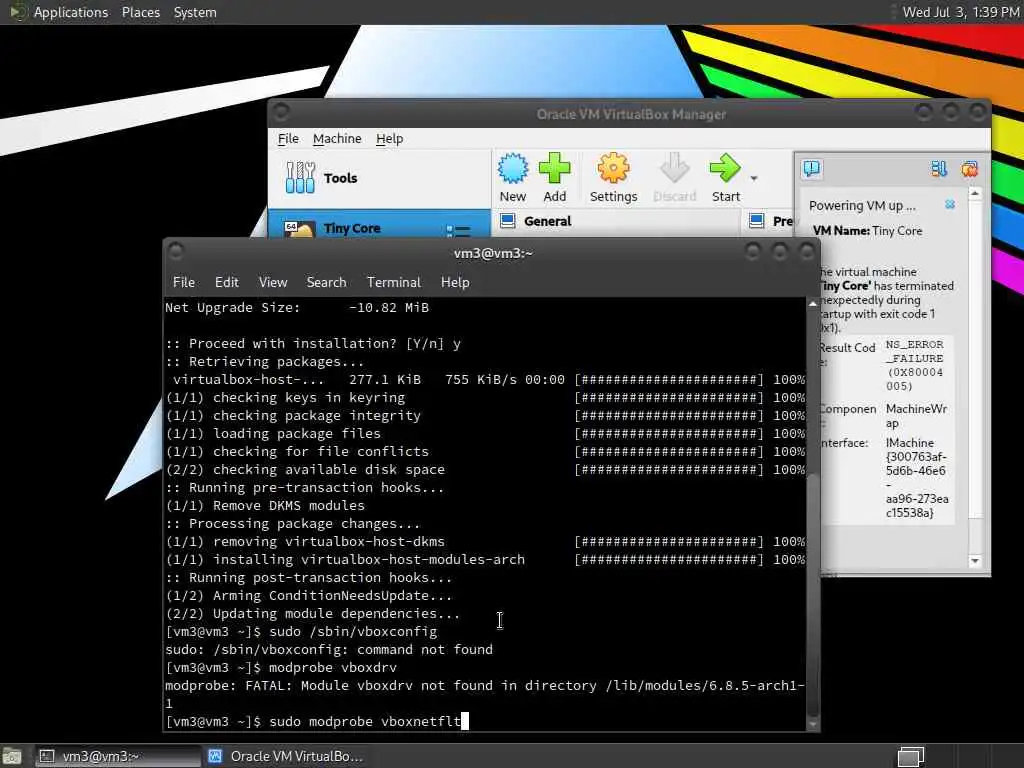Click the notification center speech bubble icon

pos(812,169)
